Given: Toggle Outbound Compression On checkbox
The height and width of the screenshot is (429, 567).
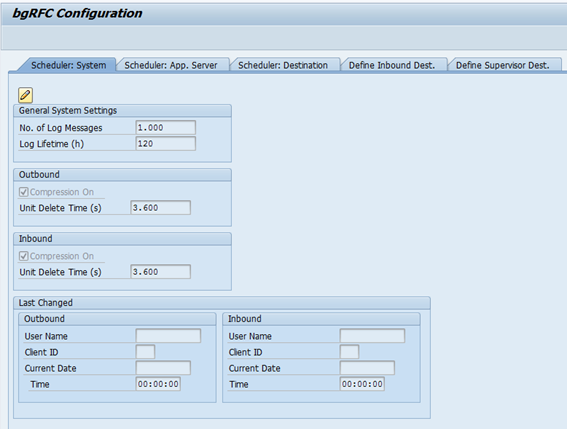Looking at the screenshot, I should pyautogui.click(x=24, y=192).
